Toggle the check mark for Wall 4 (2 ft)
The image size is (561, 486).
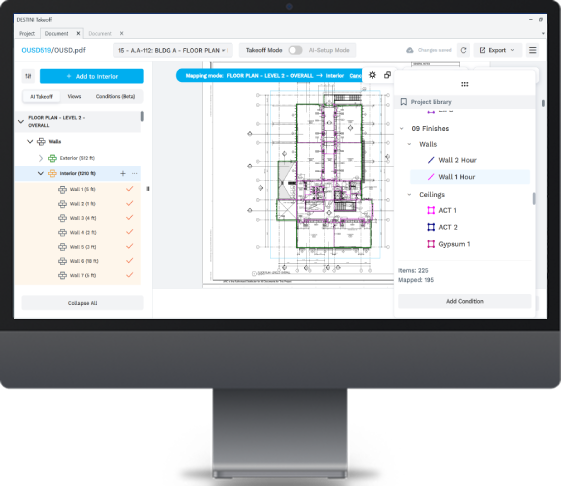pos(130,232)
